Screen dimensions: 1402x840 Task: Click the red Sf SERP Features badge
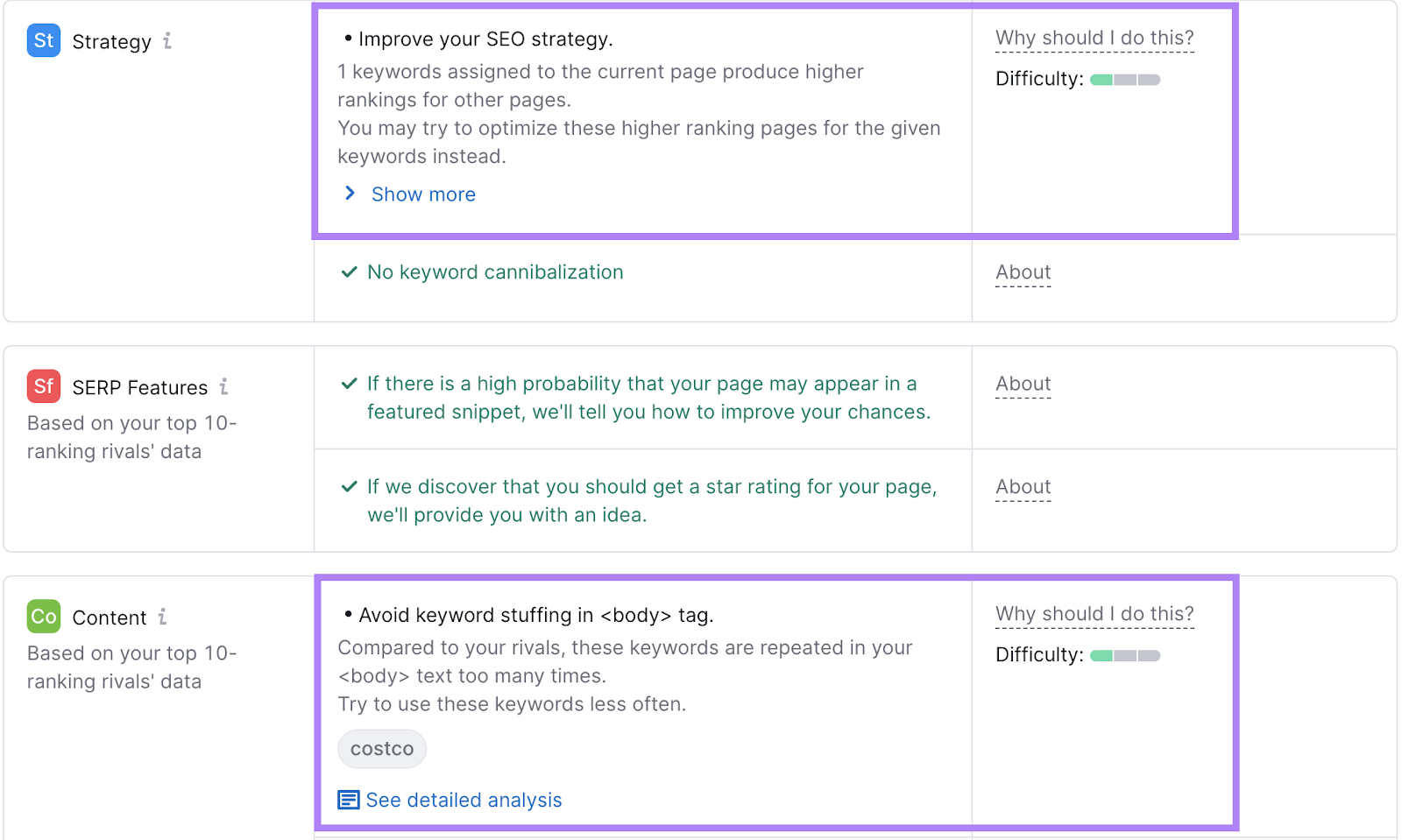44,386
